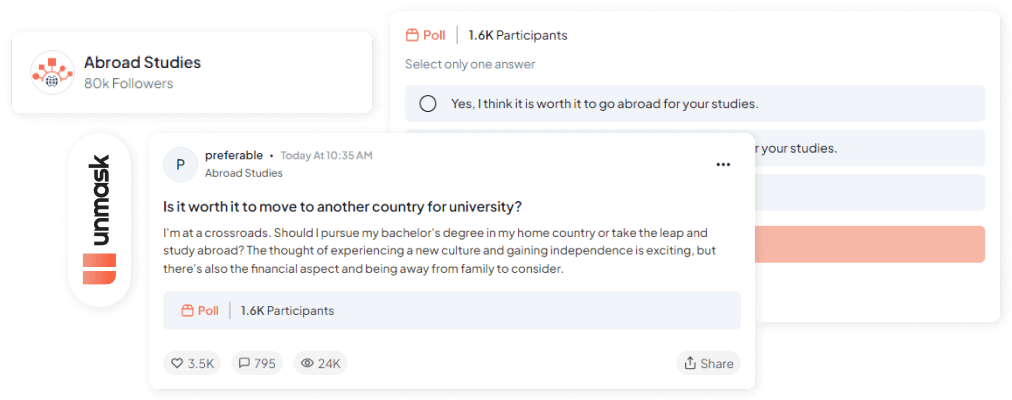Expand the Poll bar with 1.6K Participants
Screen dimensions: 1012x400
pos(451,311)
